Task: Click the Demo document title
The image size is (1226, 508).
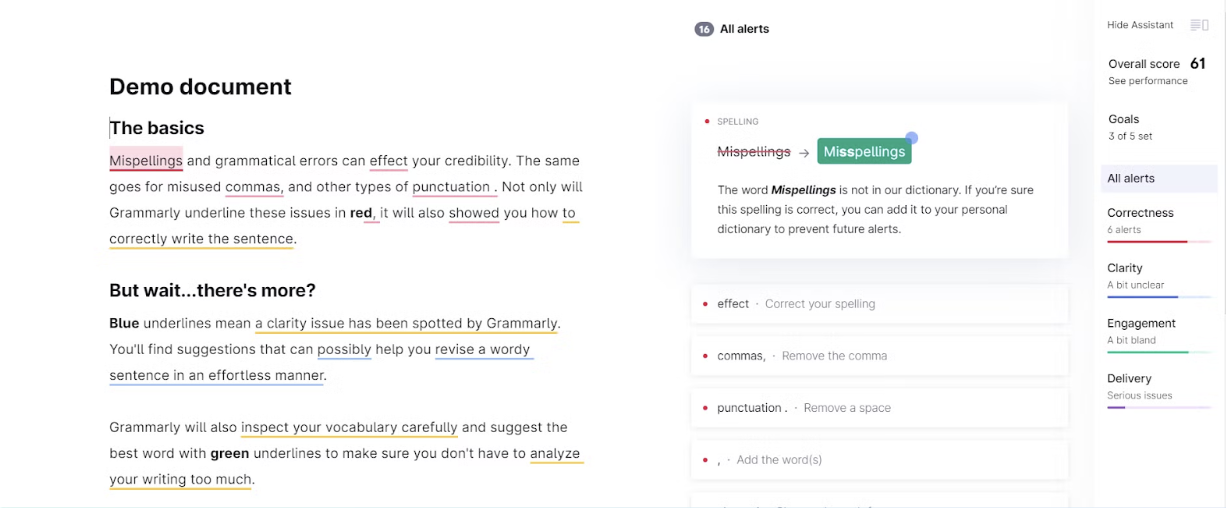Action: [200, 87]
